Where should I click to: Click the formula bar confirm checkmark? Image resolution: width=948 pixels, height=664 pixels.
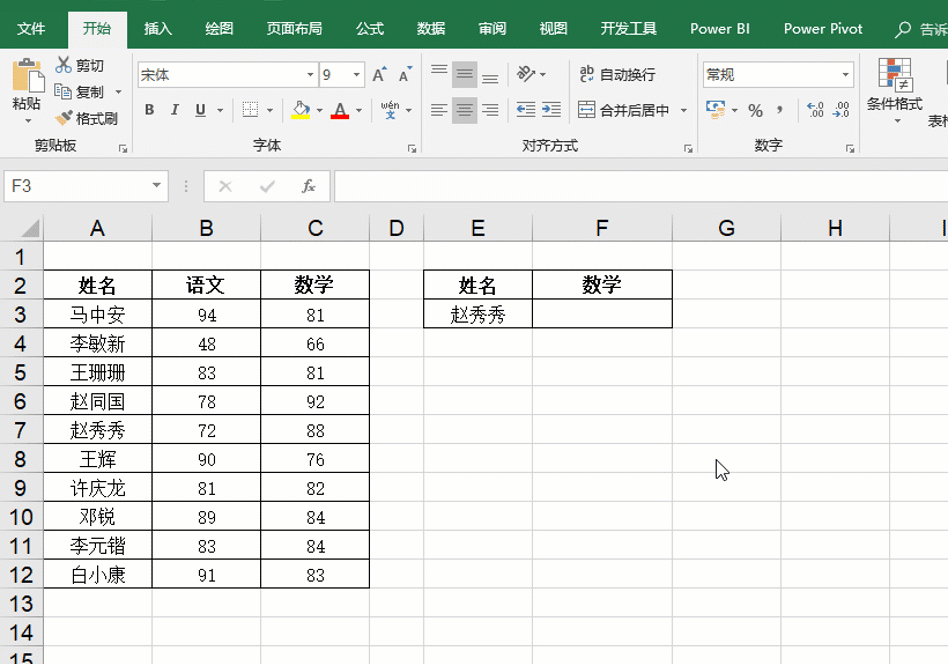[x=267, y=186]
